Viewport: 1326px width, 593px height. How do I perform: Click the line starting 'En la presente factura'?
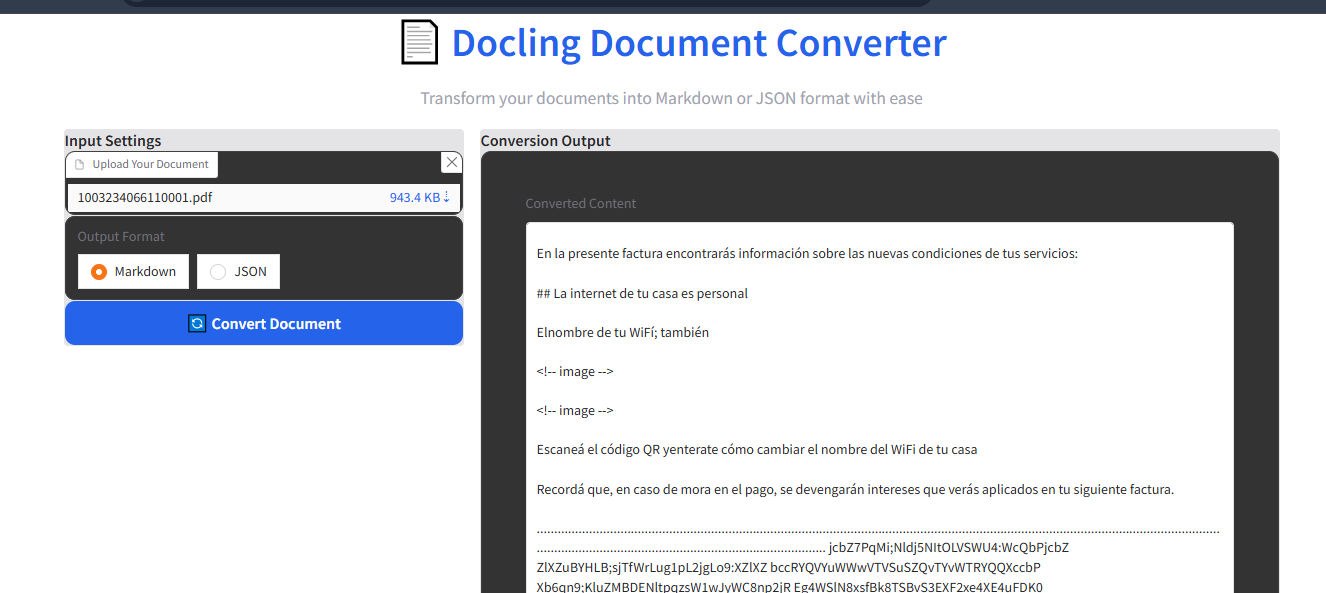tap(807, 254)
